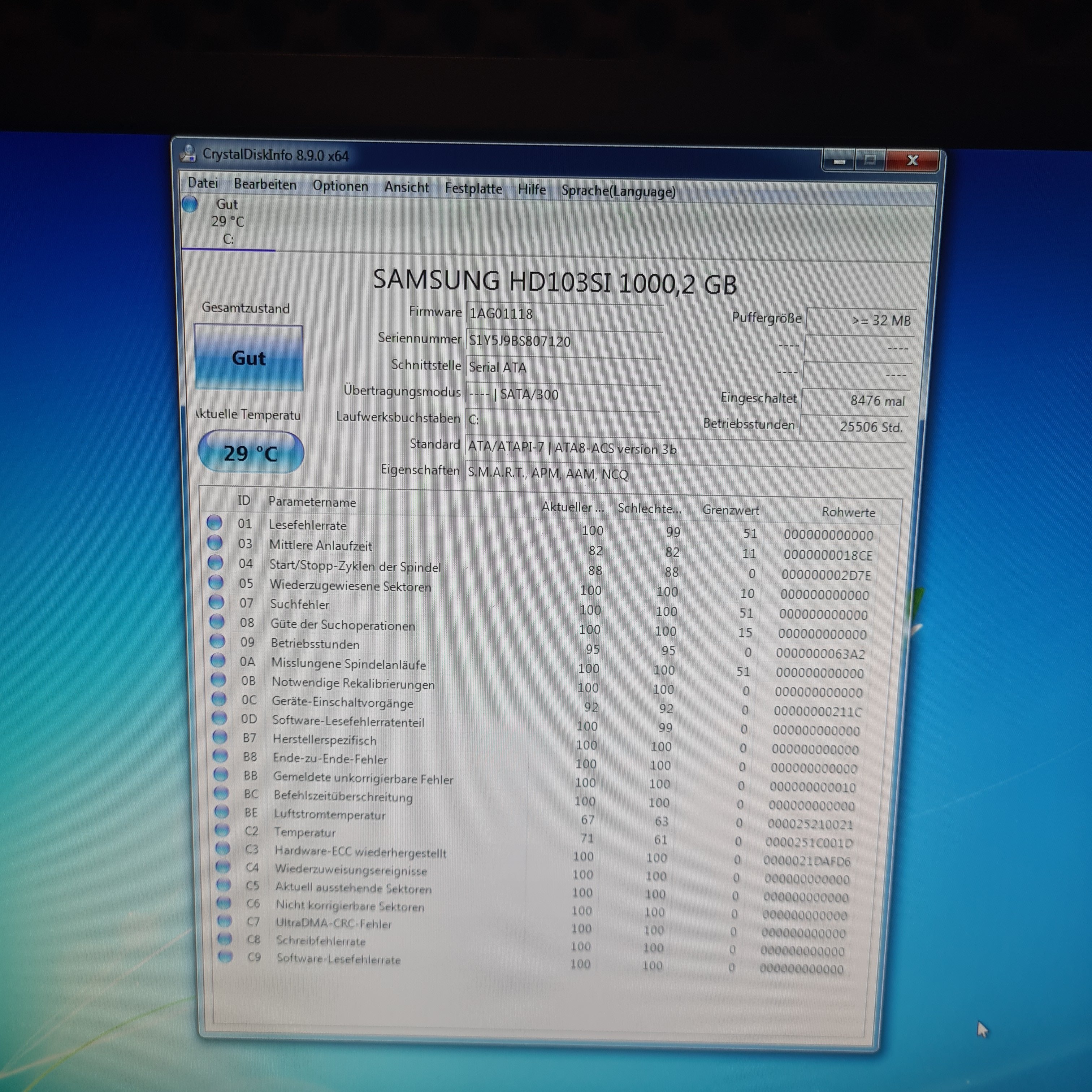Open the Festplatte menu
The width and height of the screenshot is (1092, 1092).
point(474,188)
